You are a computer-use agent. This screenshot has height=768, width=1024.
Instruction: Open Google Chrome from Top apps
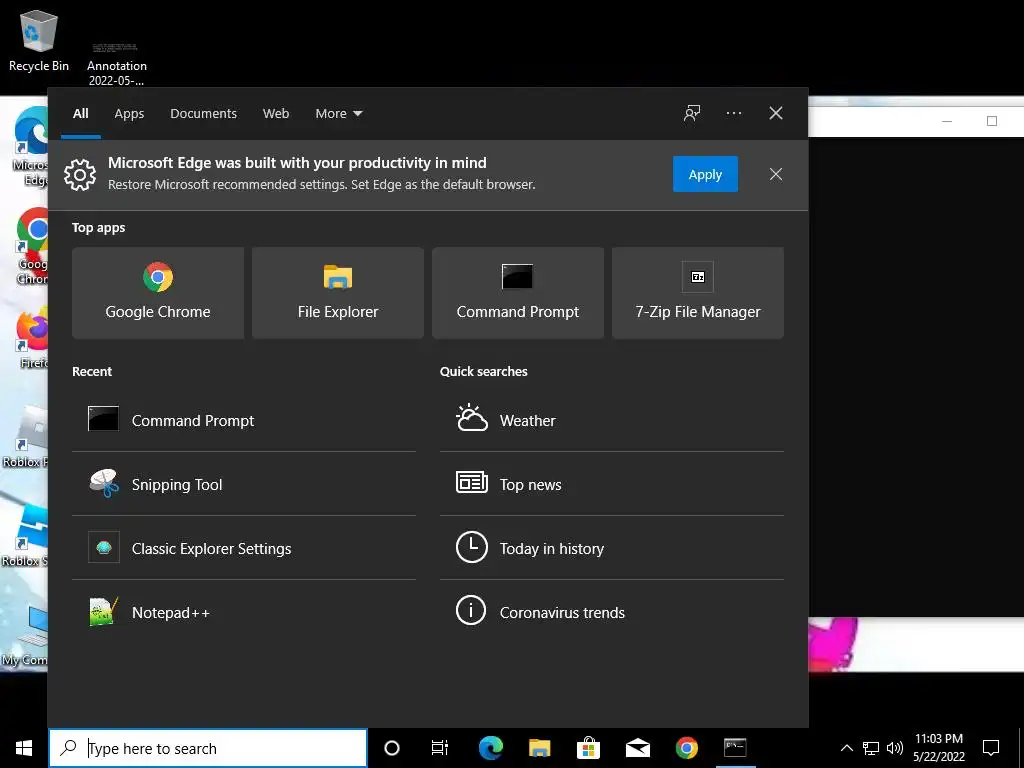pos(158,293)
